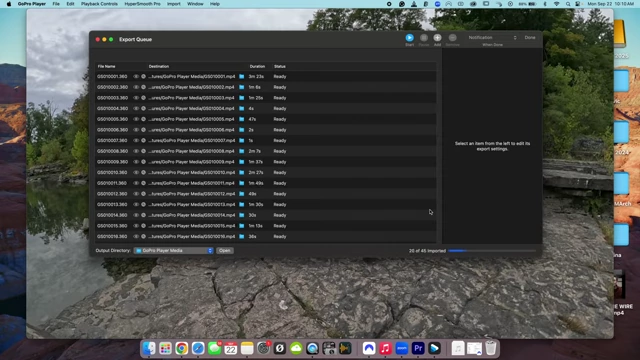This screenshot has height=360, width=640.
Task: Open the Apple menu
Action: pyautogui.click(x=9, y=4)
